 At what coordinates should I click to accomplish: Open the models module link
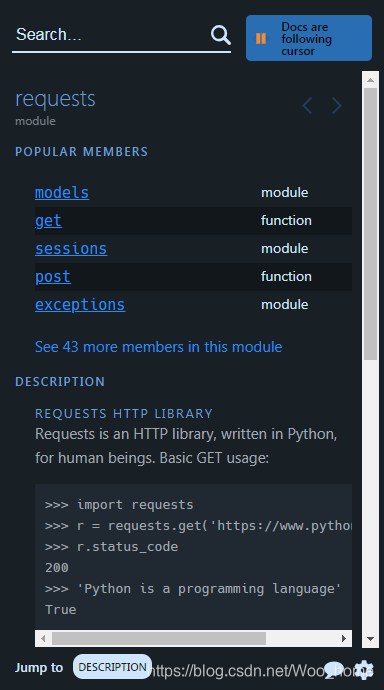click(62, 192)
